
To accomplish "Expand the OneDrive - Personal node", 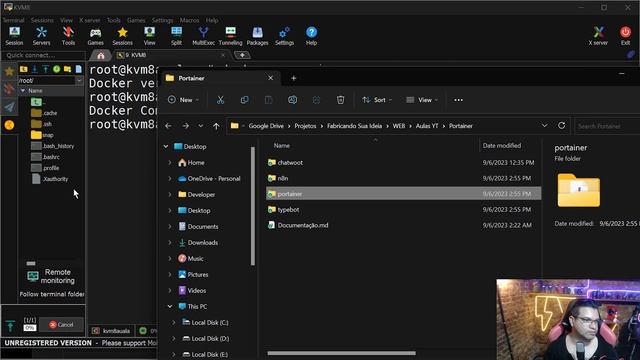I will (x=170, y=178).
